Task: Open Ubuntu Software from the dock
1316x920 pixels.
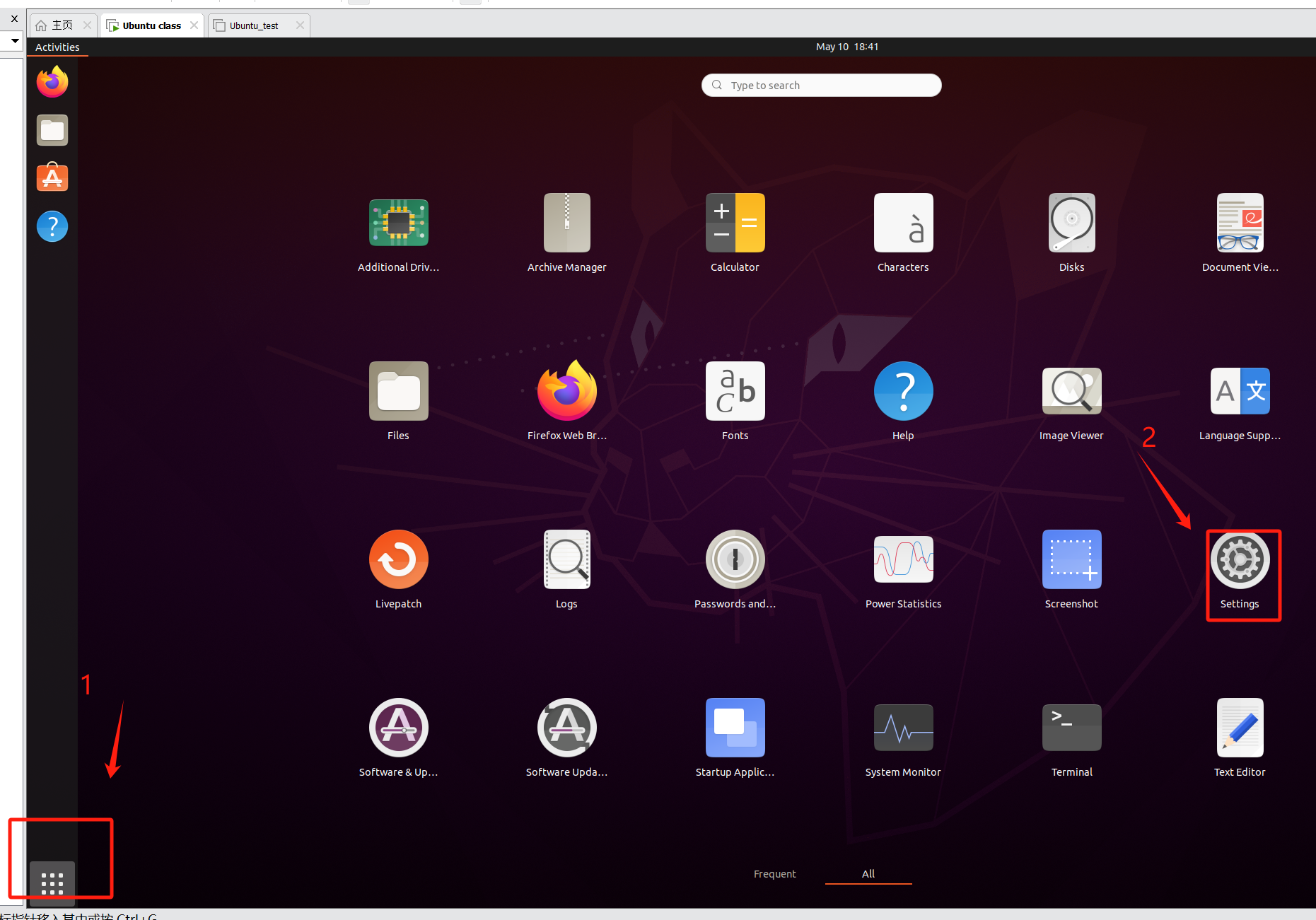Action: point(52,177)
